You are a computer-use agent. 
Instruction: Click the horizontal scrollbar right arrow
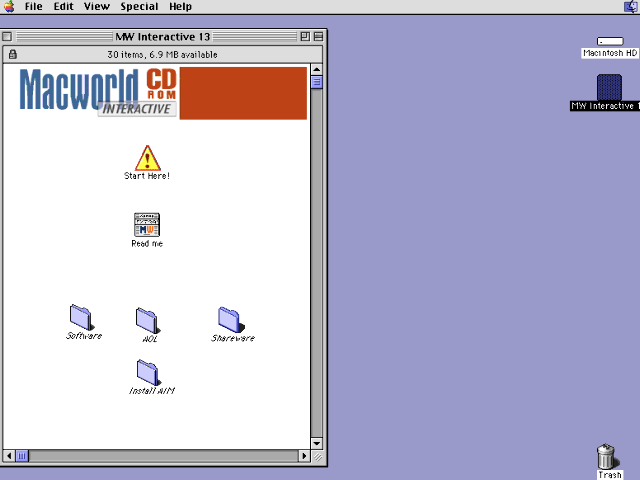[304, 456]
